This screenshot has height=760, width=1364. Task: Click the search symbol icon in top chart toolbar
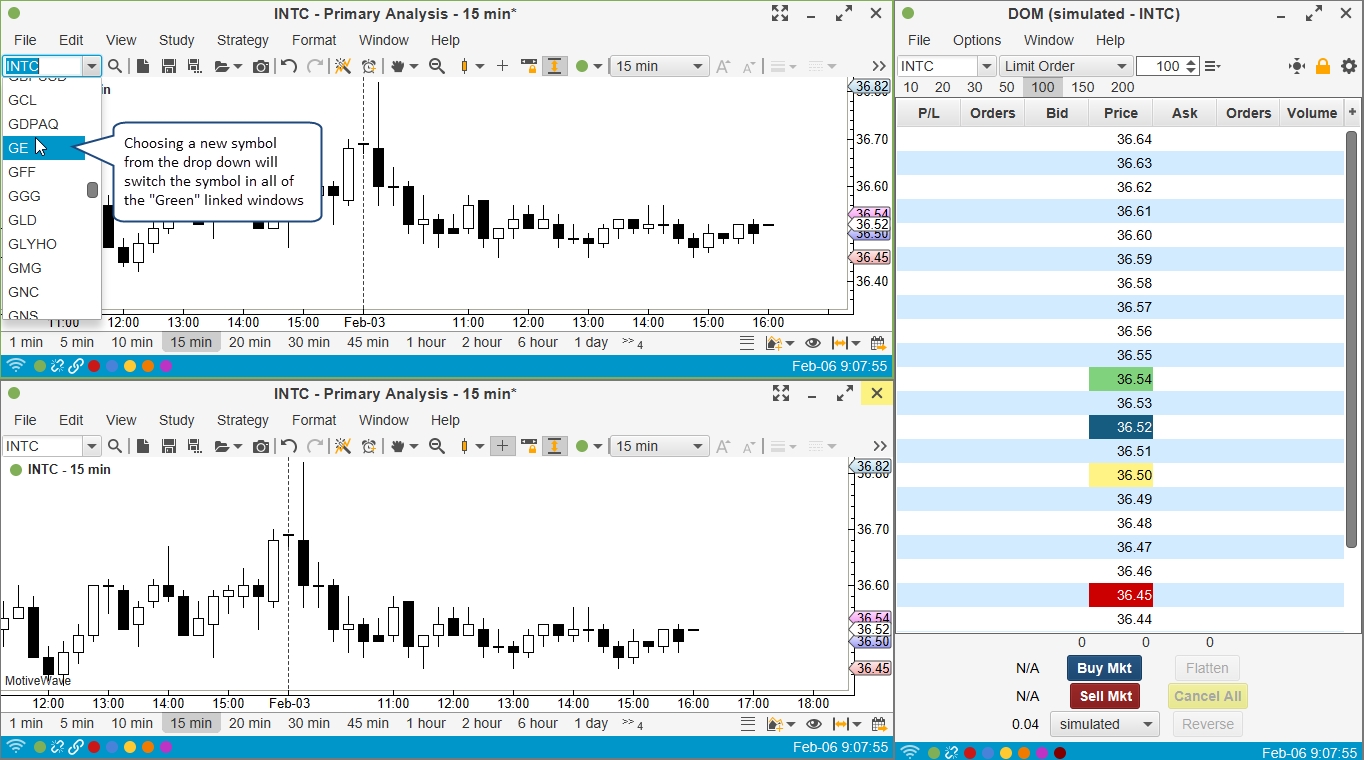(x=115, y=66)
